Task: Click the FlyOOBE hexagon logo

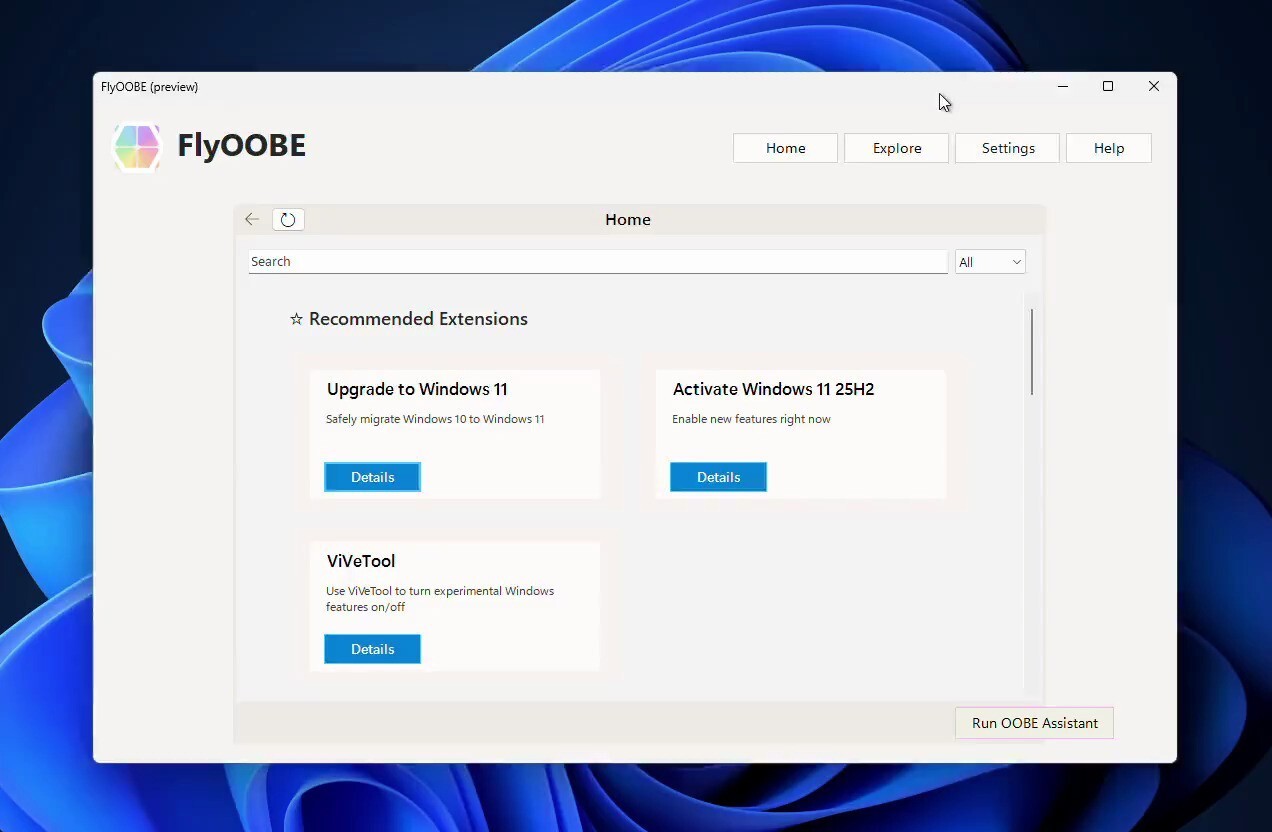Action: pos(137,147)
